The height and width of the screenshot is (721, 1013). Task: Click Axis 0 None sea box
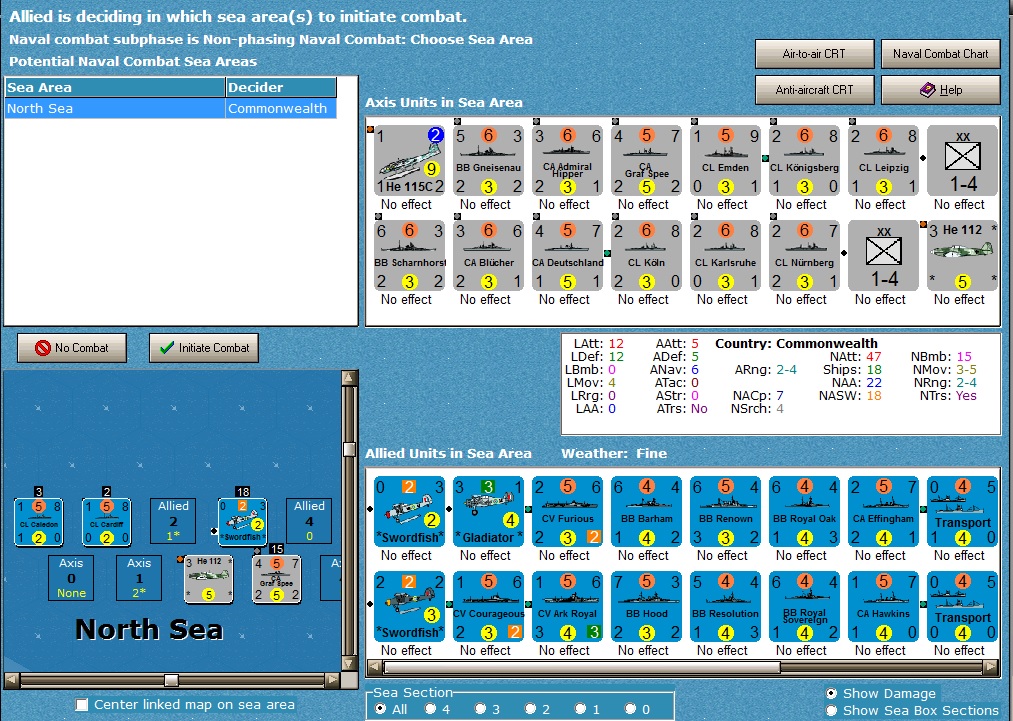point(71,578)
